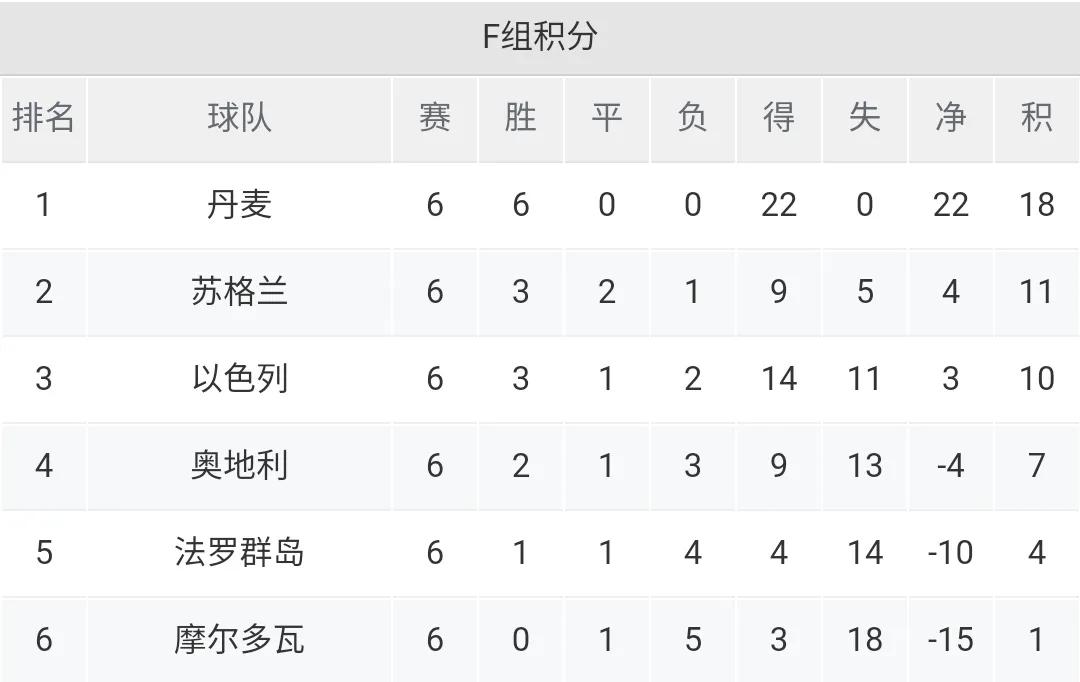Click the 赛 column header
This screenshot has width=1080, height=682.
435,117
